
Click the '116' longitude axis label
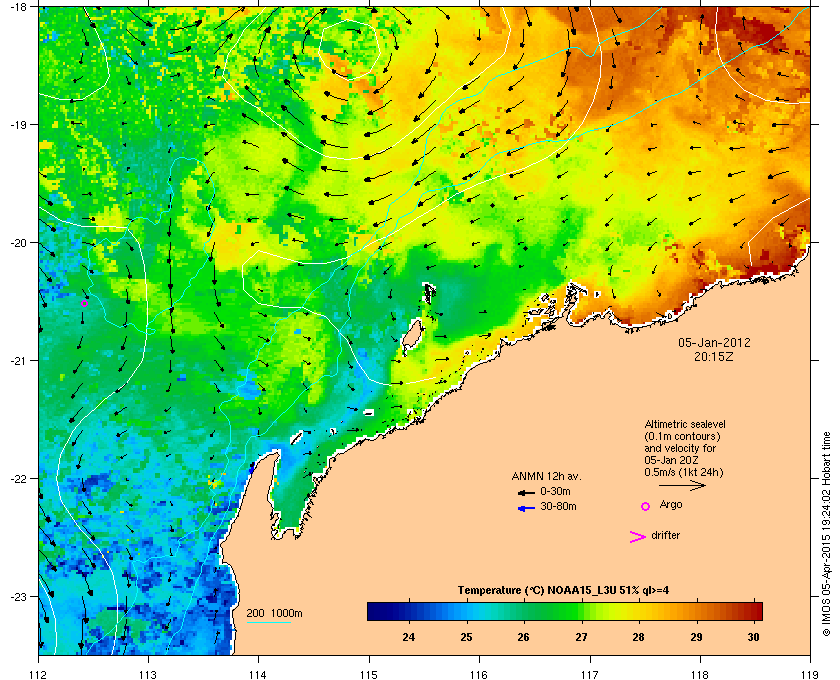tap(479, 675)
